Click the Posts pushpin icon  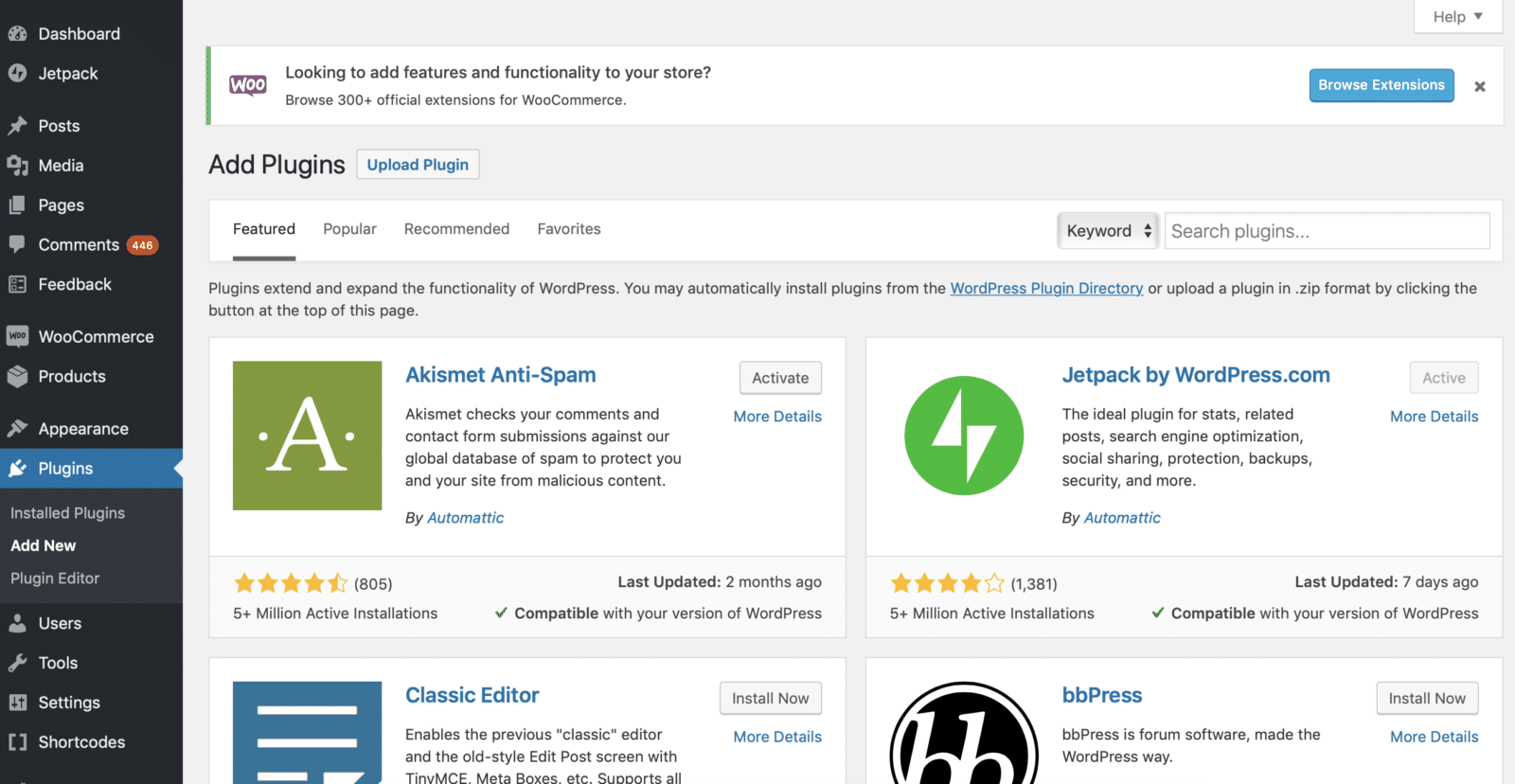tap(17, 126)
